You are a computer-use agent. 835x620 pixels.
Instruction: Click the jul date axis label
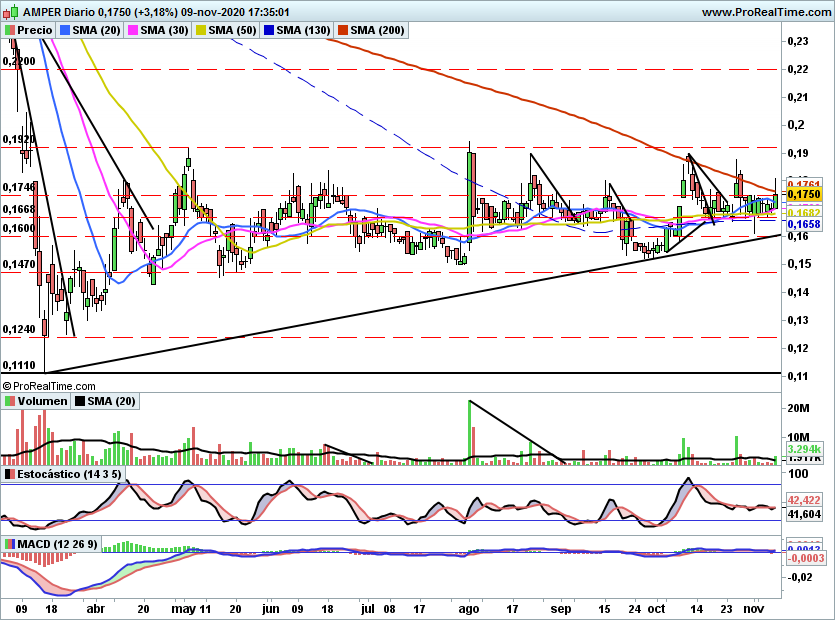click(367, 609)
